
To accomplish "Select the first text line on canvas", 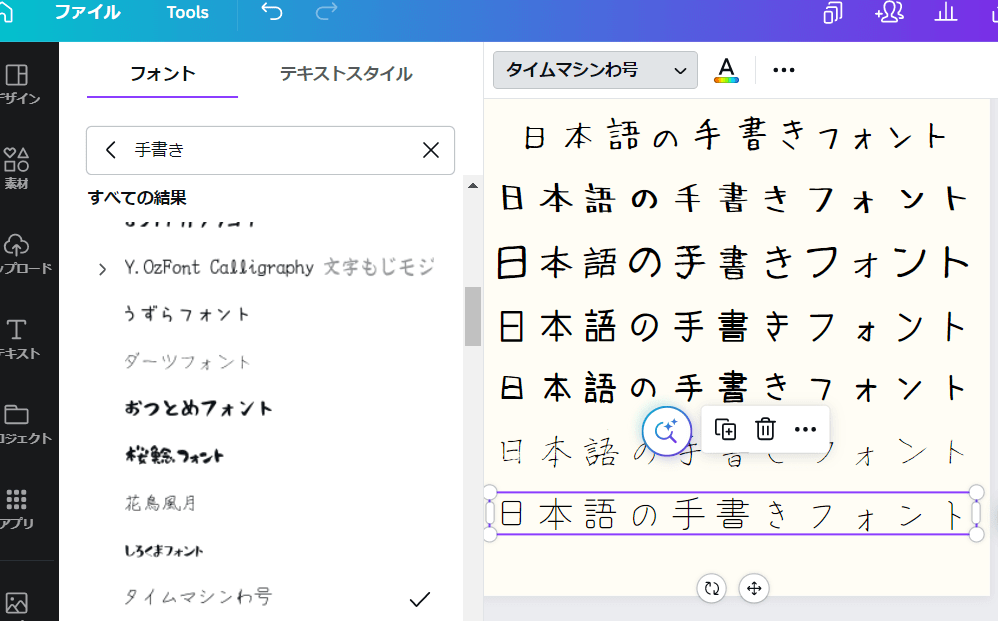I will tap(736, 136).
